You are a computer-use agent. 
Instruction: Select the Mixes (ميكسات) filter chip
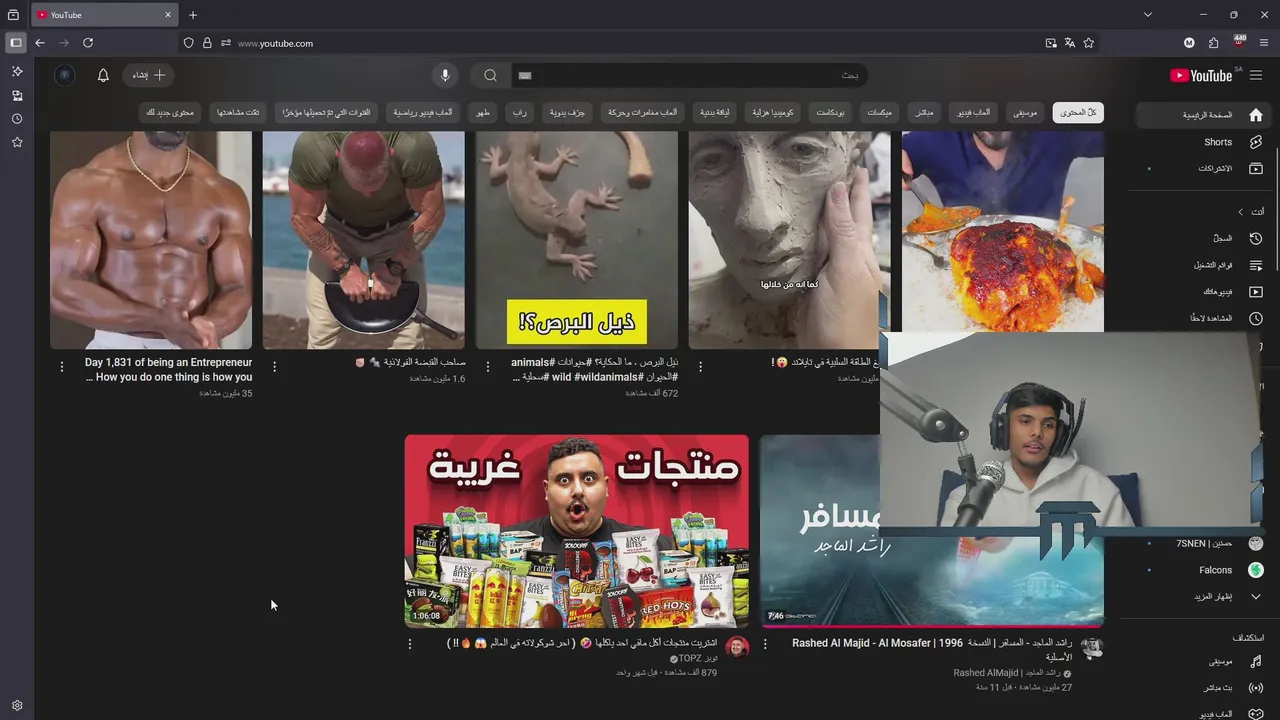pyautogui.click(x=879, y=113)
